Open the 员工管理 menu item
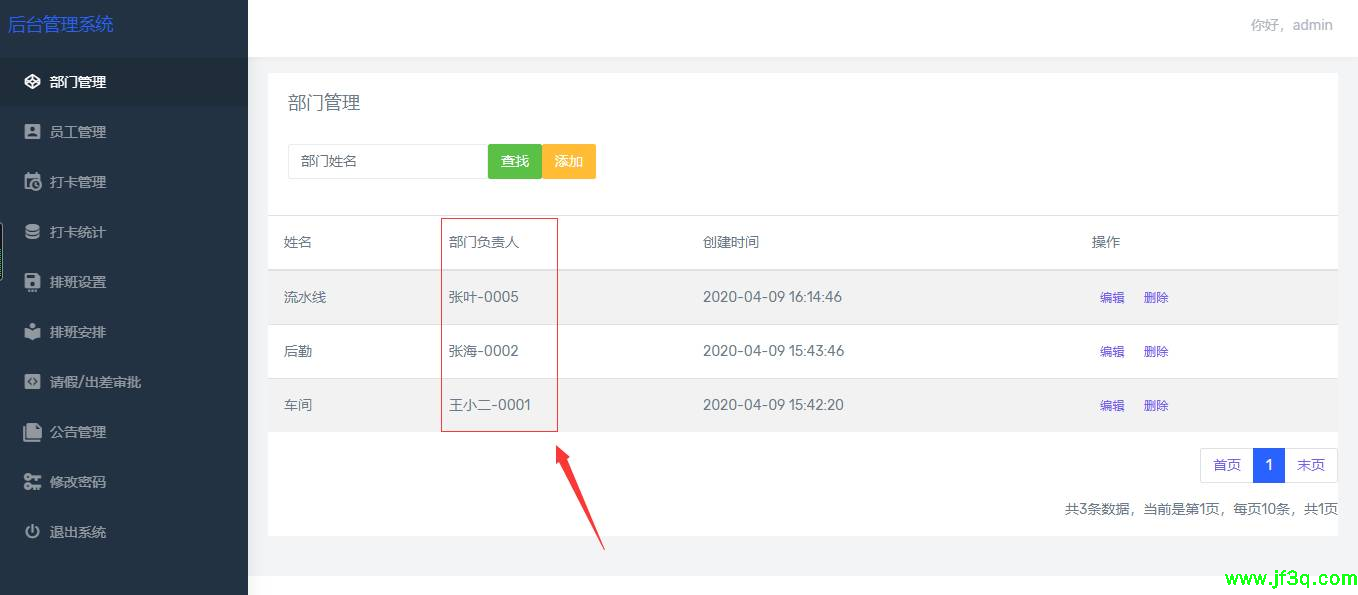This screenshot has height=595, width=1358. pos(78,132)
